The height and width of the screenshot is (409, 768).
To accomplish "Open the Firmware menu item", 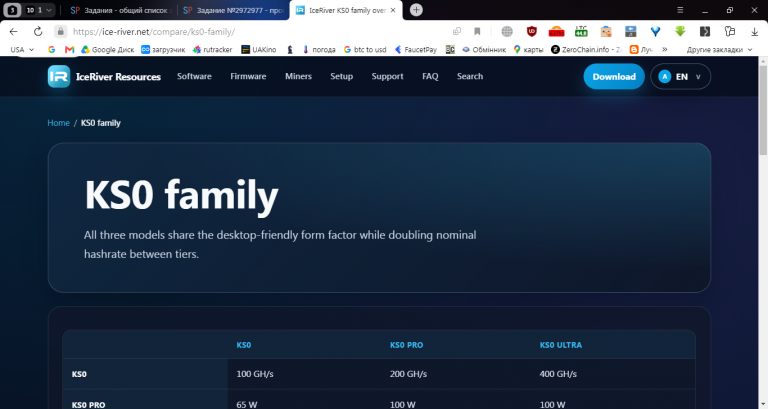I will 248,76.
